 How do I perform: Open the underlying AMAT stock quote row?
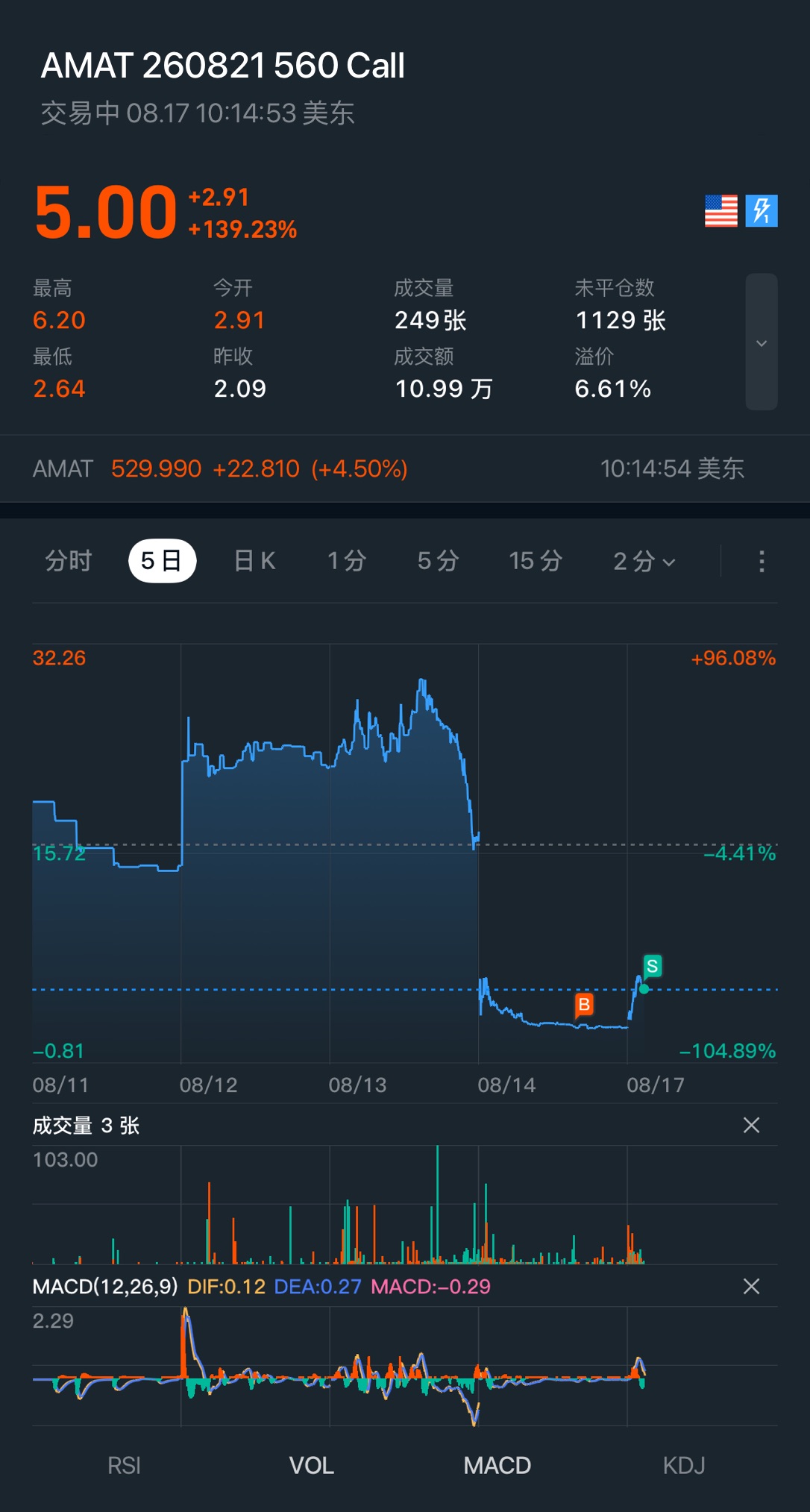click(405, 468)
